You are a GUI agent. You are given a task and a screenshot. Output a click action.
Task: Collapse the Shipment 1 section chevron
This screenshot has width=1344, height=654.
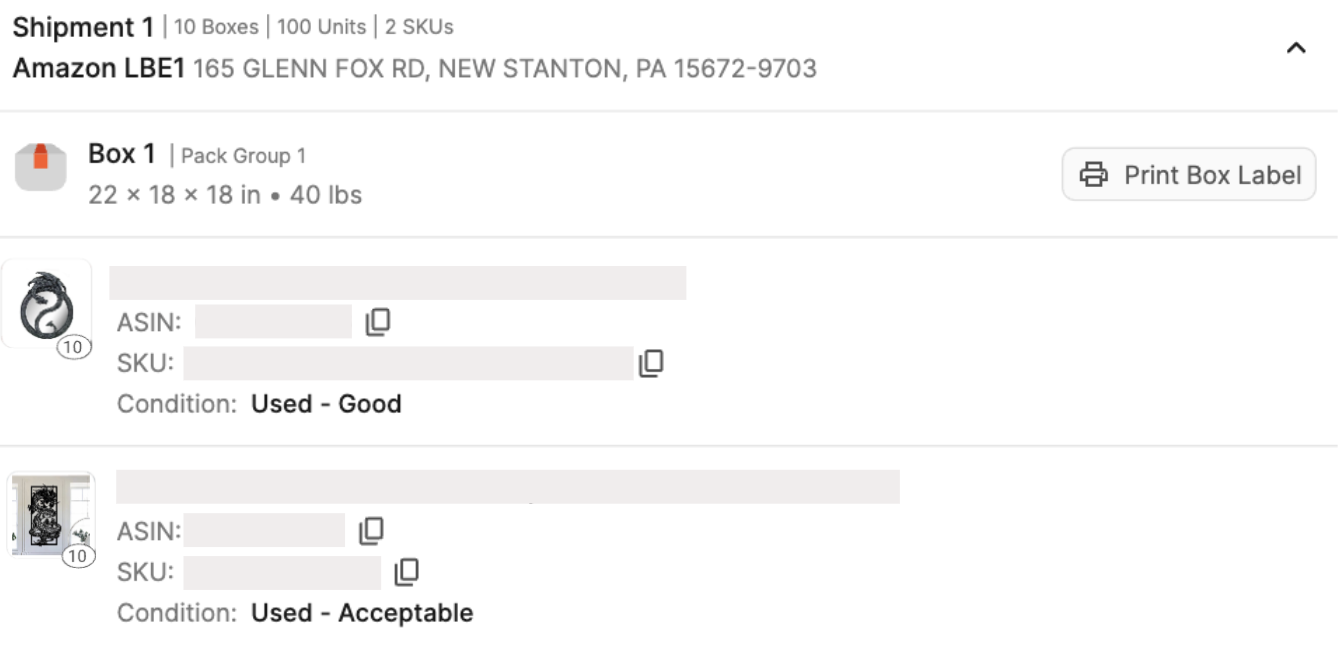pyautogui.click(x=1296, y=48)
